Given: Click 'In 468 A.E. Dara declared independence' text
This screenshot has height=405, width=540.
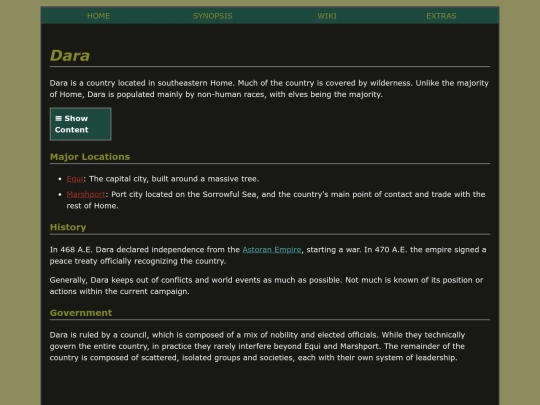Looking at the screenshot, I should point(268,255).
